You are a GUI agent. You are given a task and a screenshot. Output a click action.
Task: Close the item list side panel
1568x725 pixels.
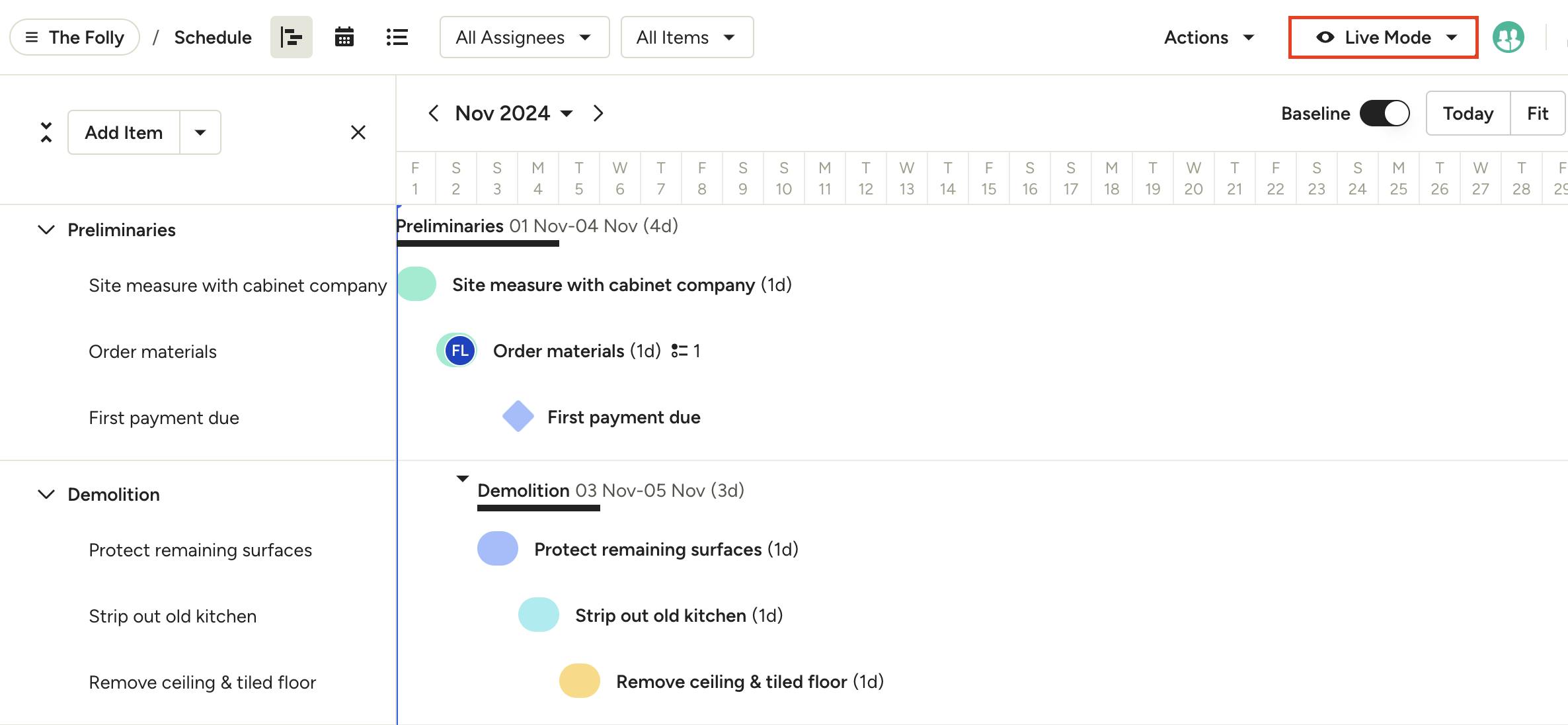point(358,132)
